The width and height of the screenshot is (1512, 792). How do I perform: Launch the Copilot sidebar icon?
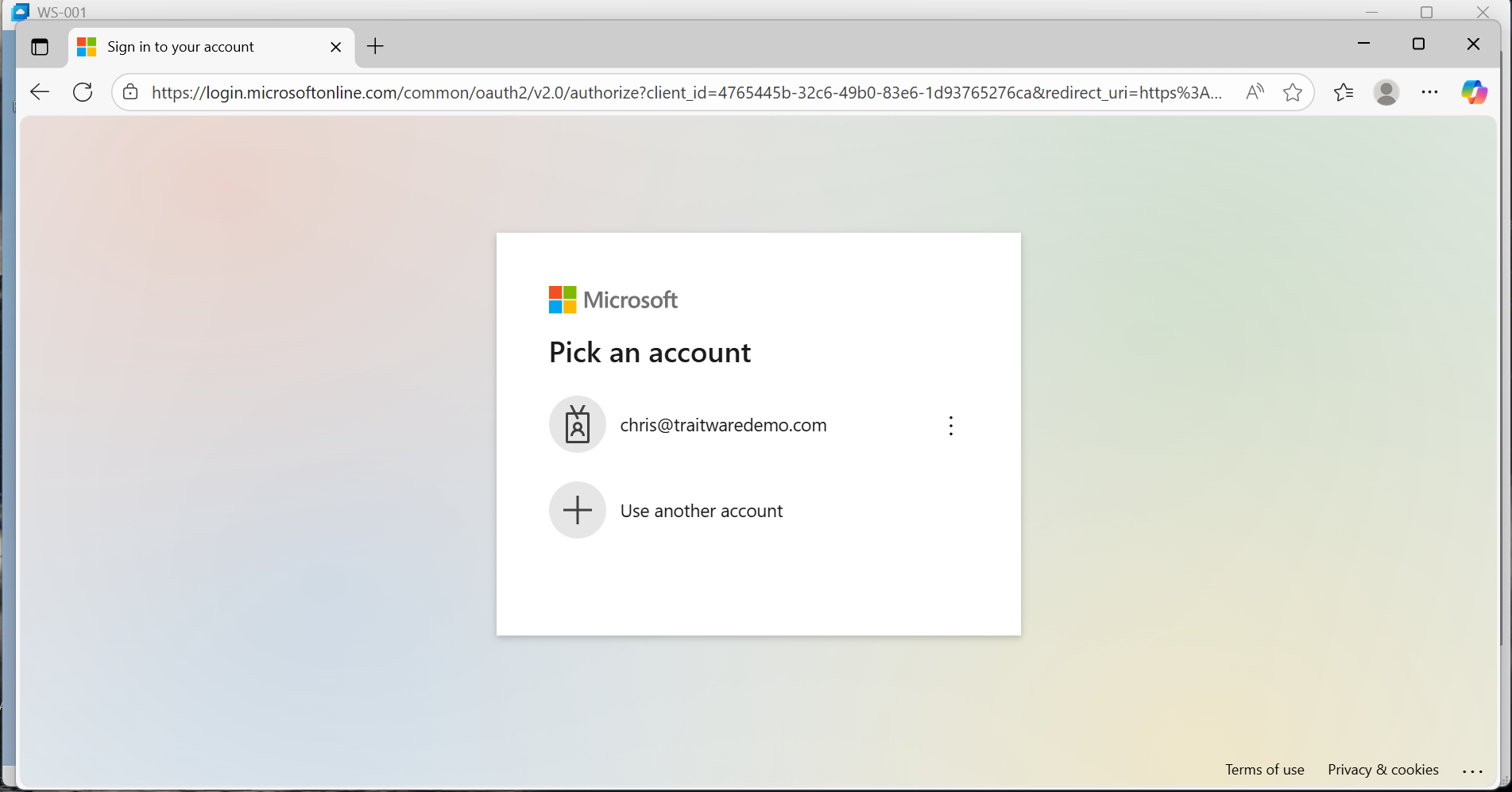[x=1474, y=92]
